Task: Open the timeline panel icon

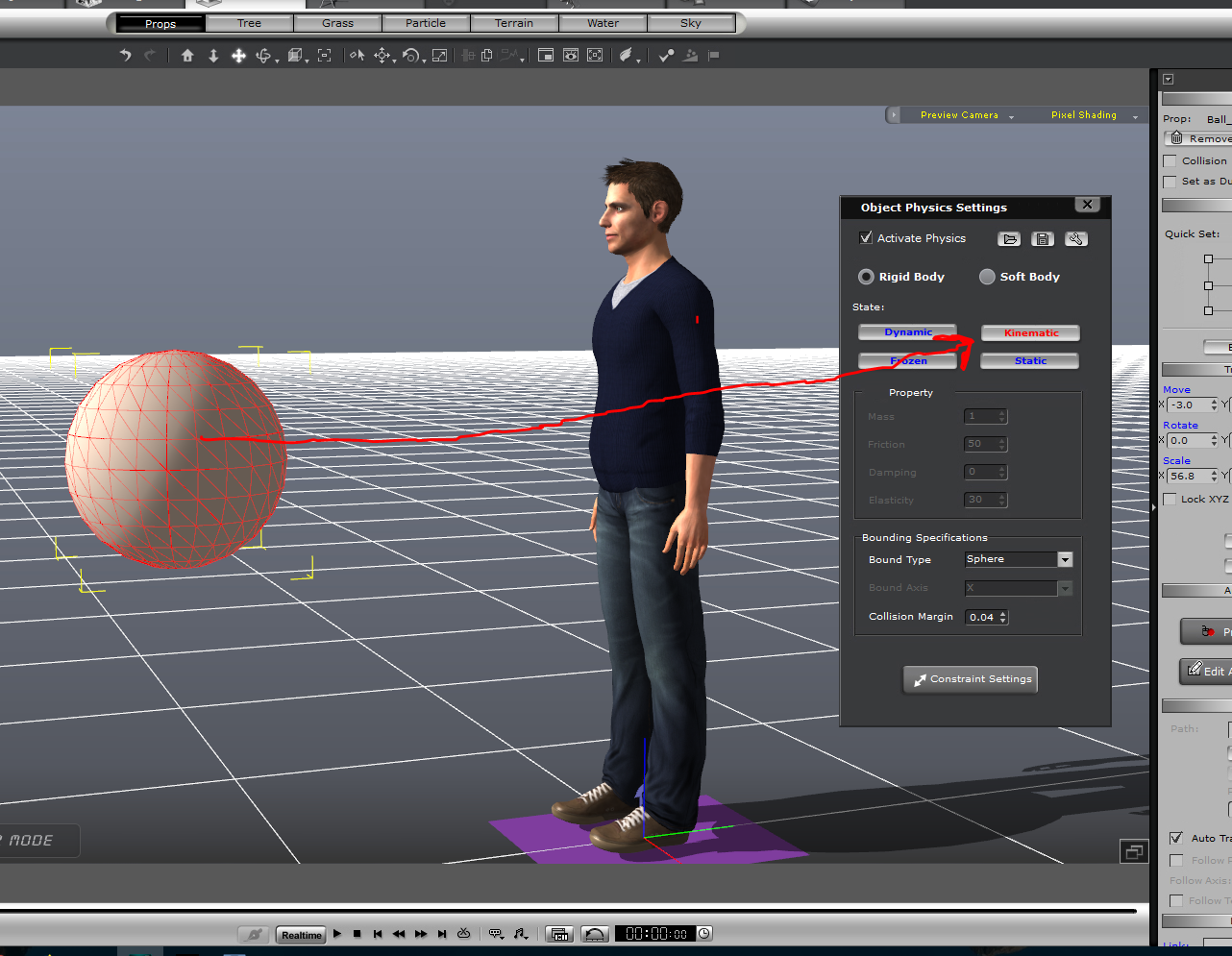Action: point(559,934)
